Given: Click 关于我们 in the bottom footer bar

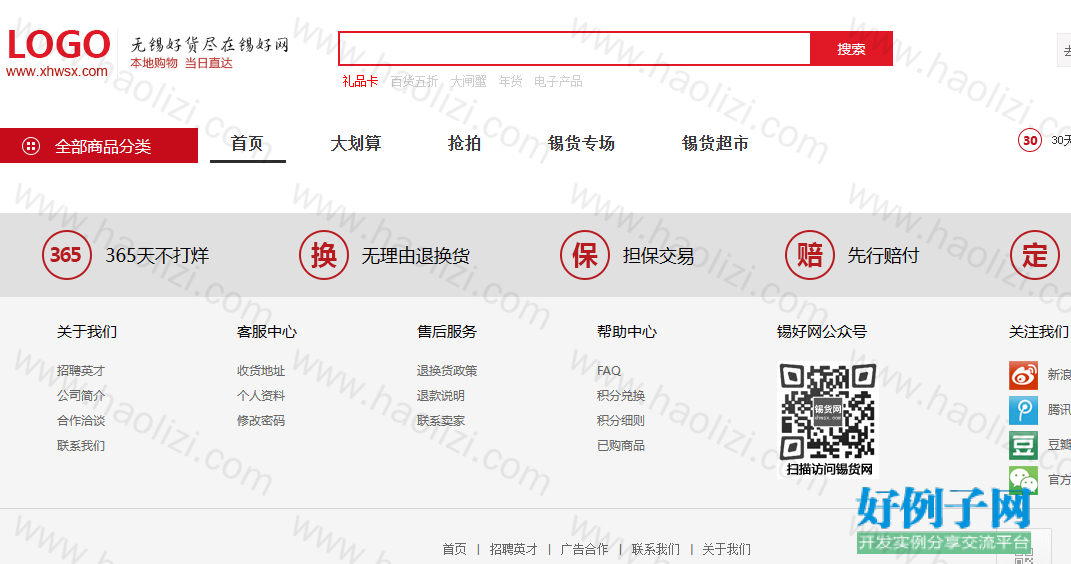Looking at the screenshot, I should pos(727,549).
